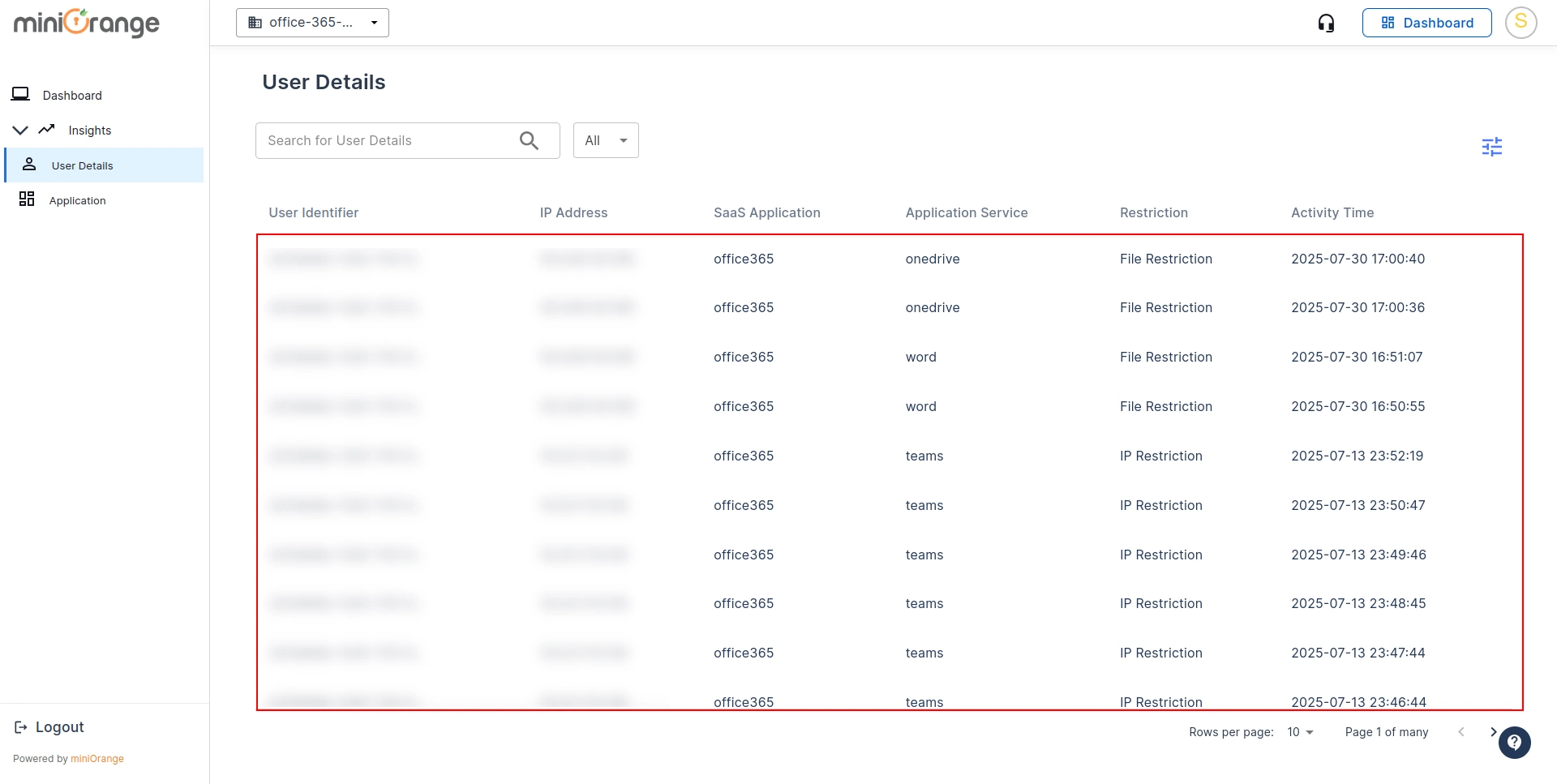
Task: Click the top Dashboard button
Action: point(1426,23)
